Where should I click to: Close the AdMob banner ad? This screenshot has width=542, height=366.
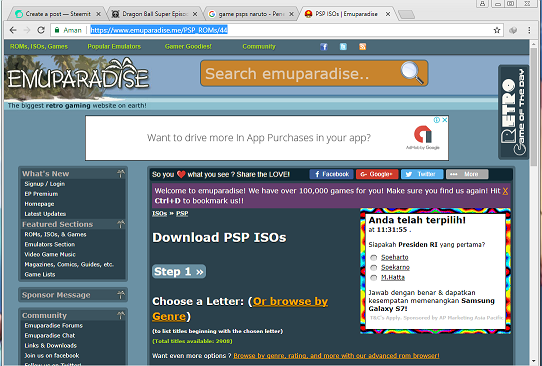[445, 120]
